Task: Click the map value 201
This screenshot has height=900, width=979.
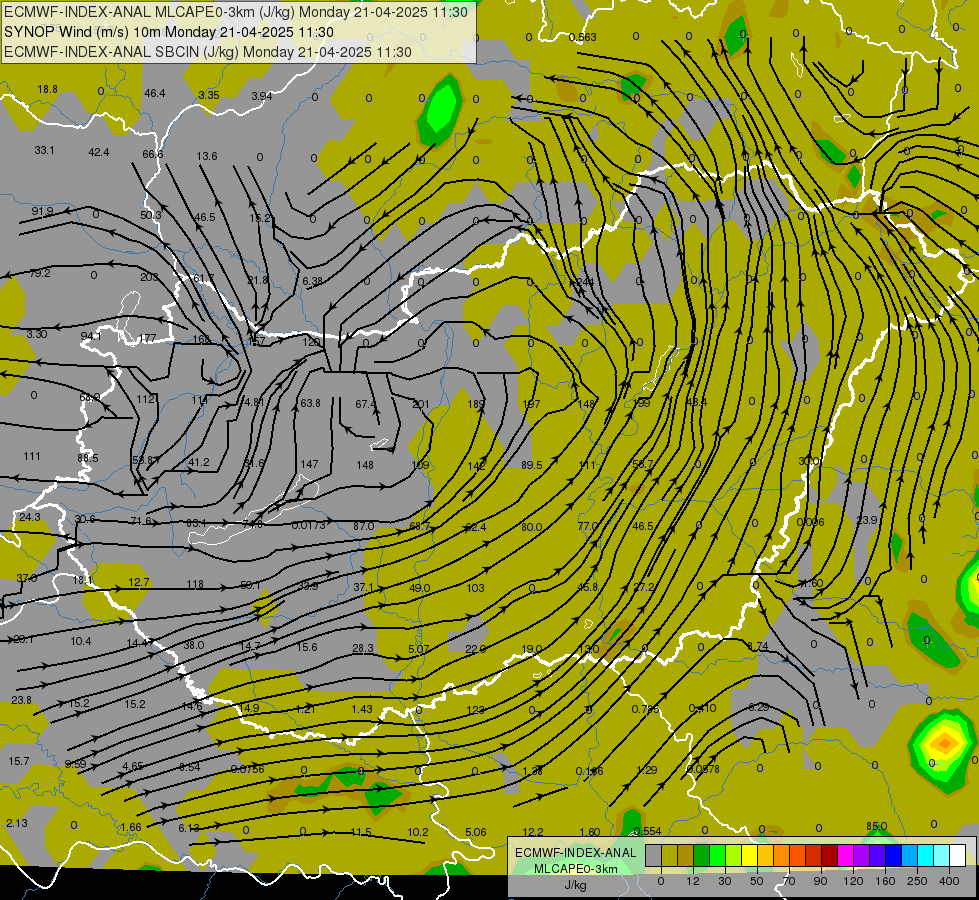Action: [x=421, y=405]
